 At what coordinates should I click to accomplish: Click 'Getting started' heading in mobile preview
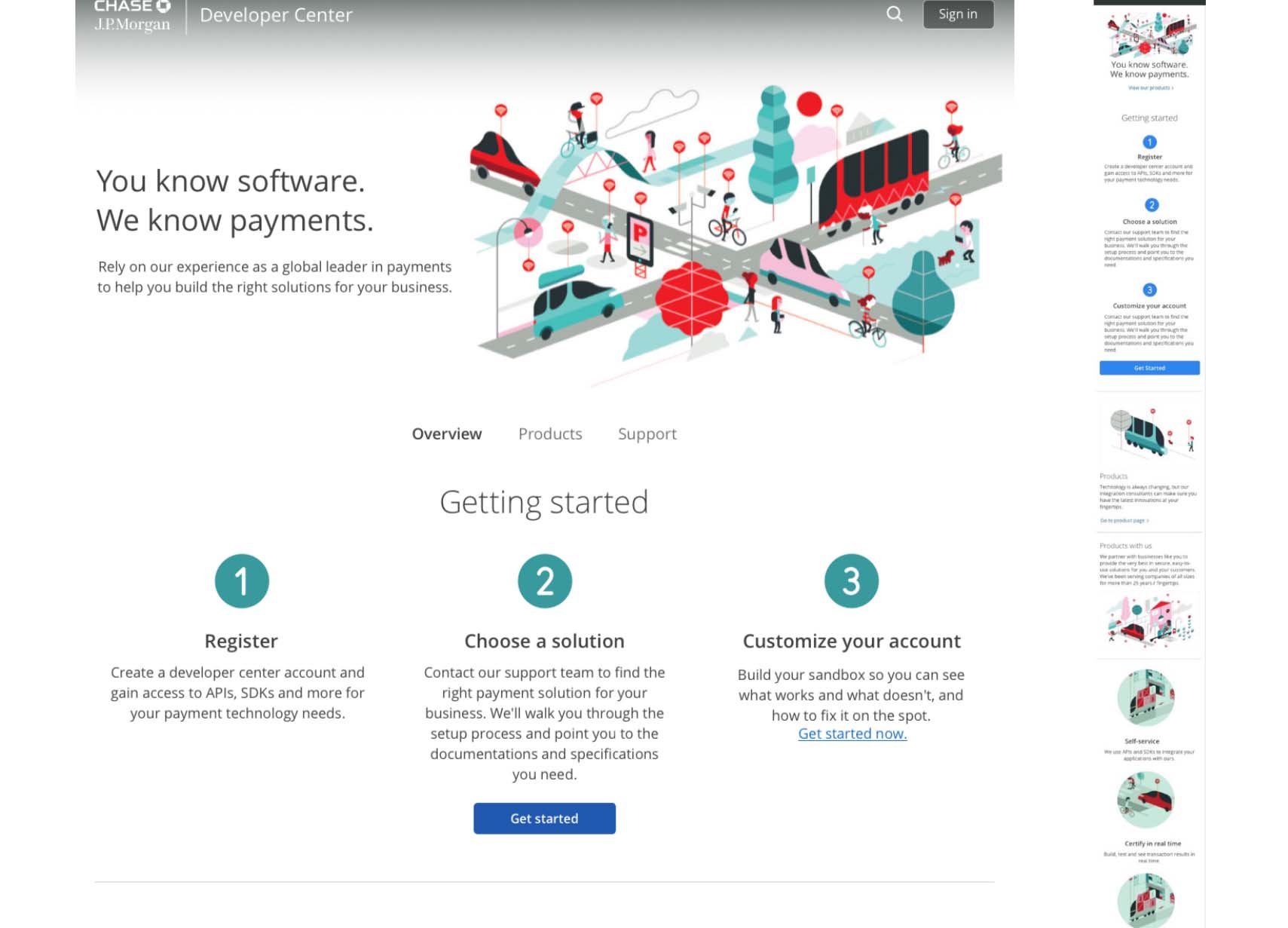click(x=1149, y=118)
